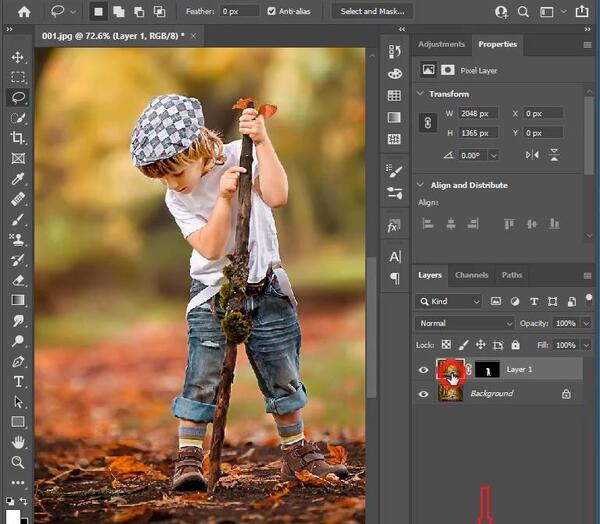The width and height of the screenshot is (600, 524).
Task: Switch to the Properties tab
Action: coord(497,44)
